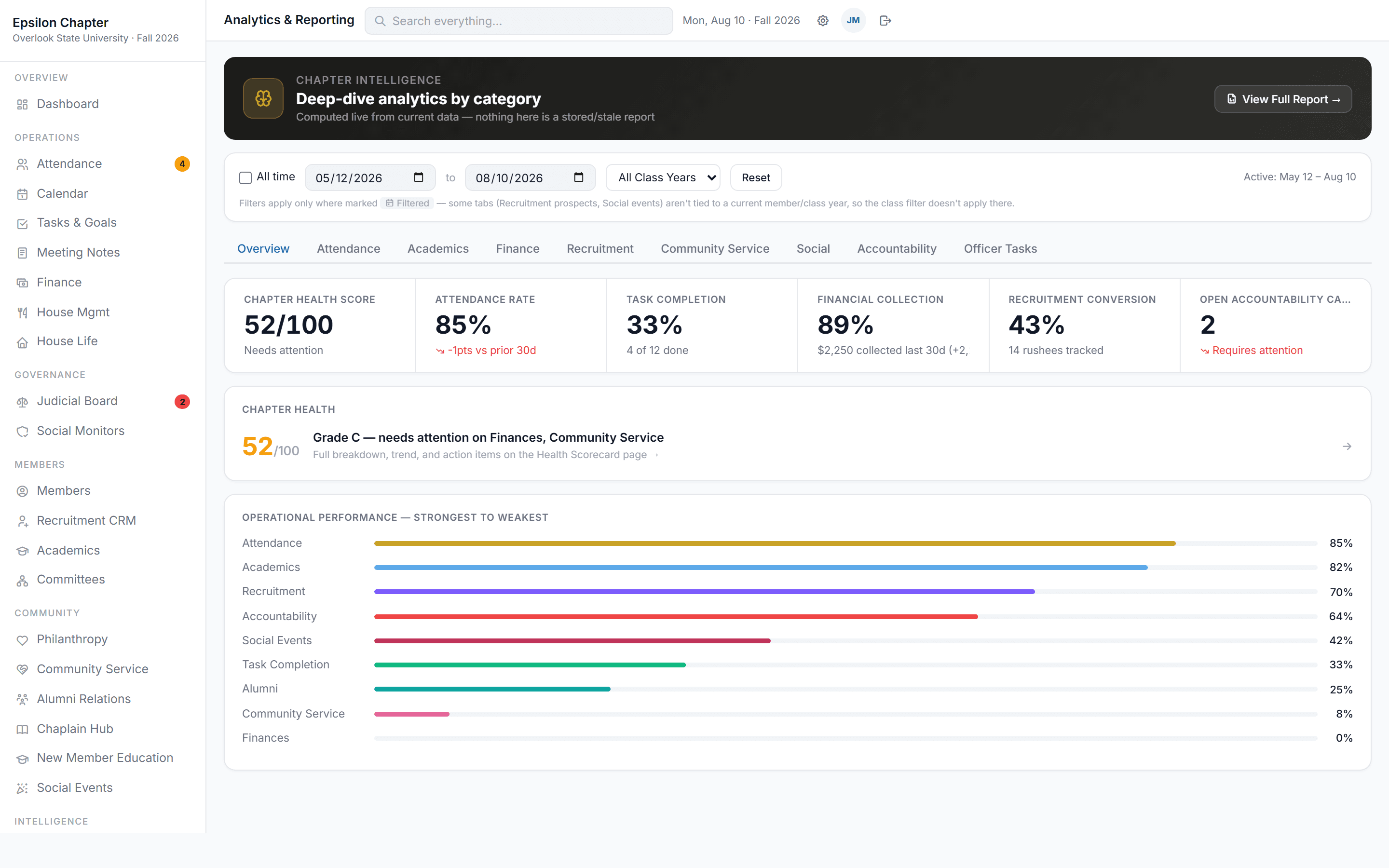The height and width of the screenshot is (868, 1389).
Task: Click the Committees network icon
Action: tap(22, 581)
